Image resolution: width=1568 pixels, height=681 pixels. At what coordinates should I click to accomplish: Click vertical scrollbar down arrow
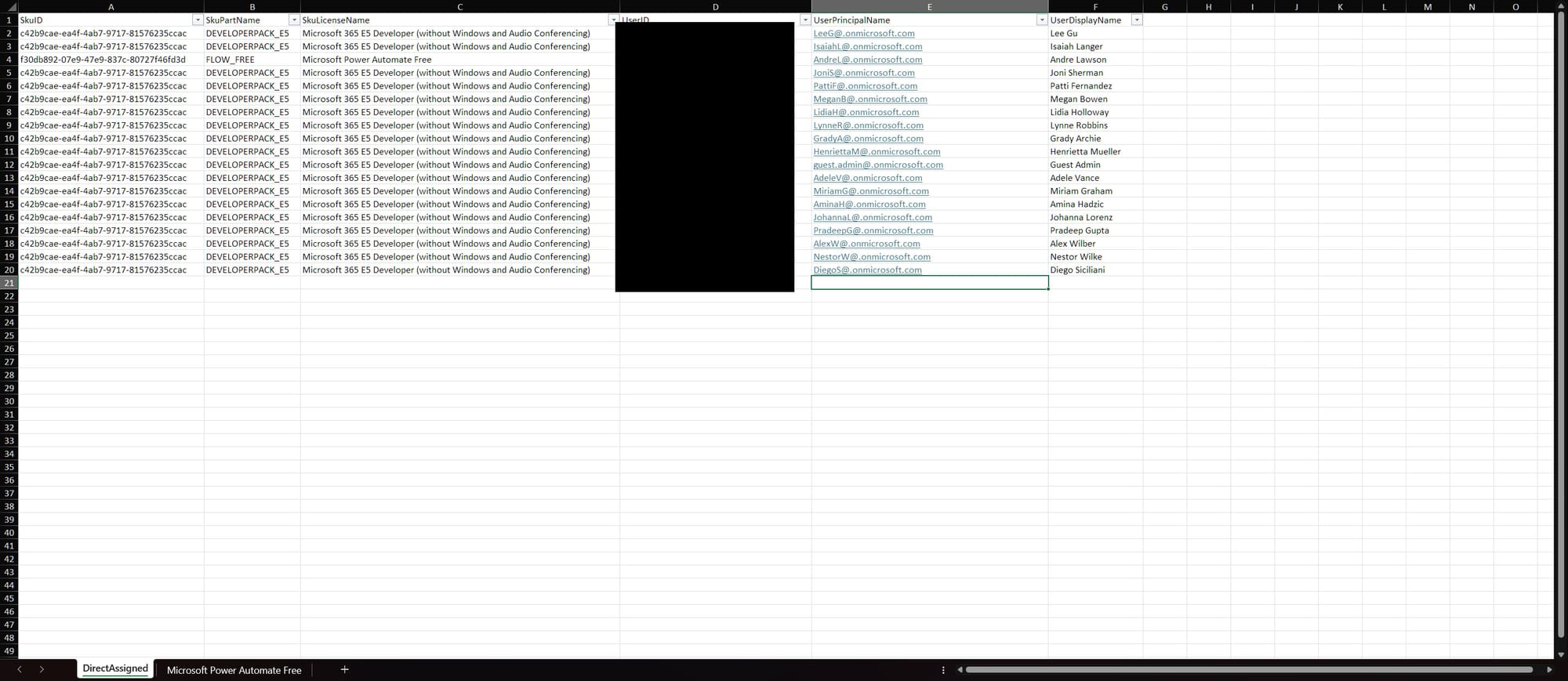click(x=1561, y=654)
